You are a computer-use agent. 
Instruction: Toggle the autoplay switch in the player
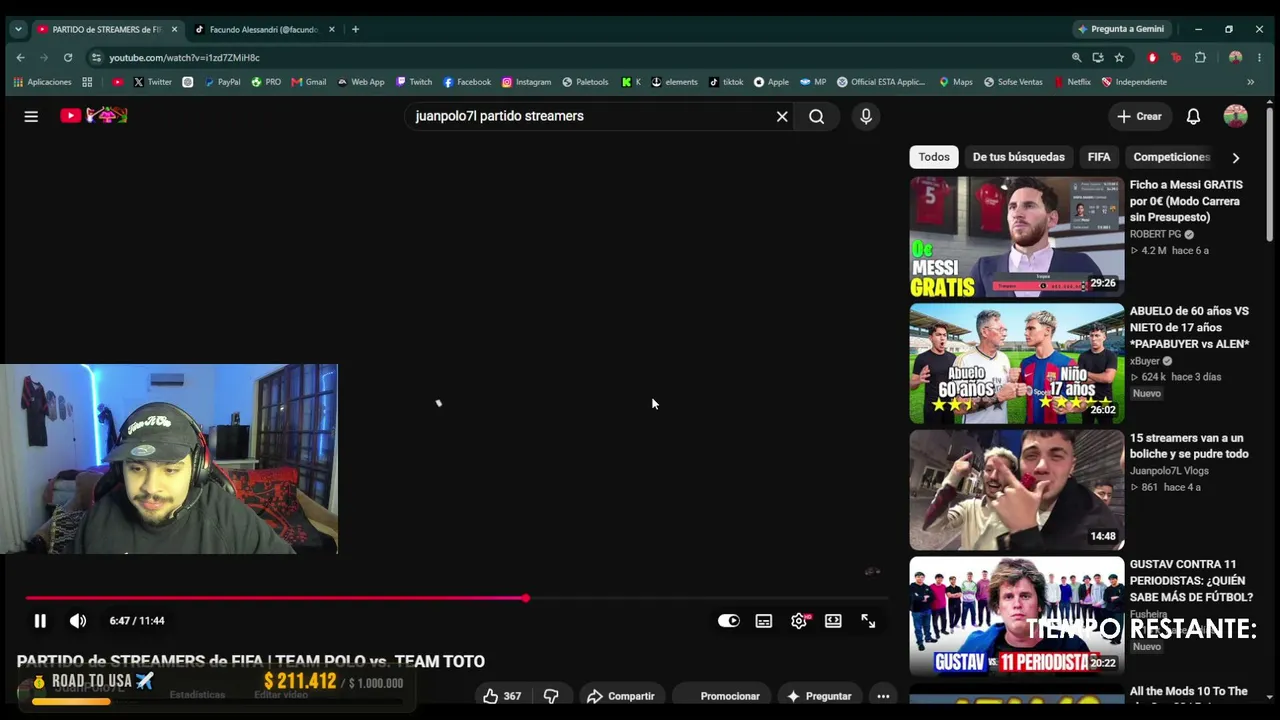(x=729, y=621)
